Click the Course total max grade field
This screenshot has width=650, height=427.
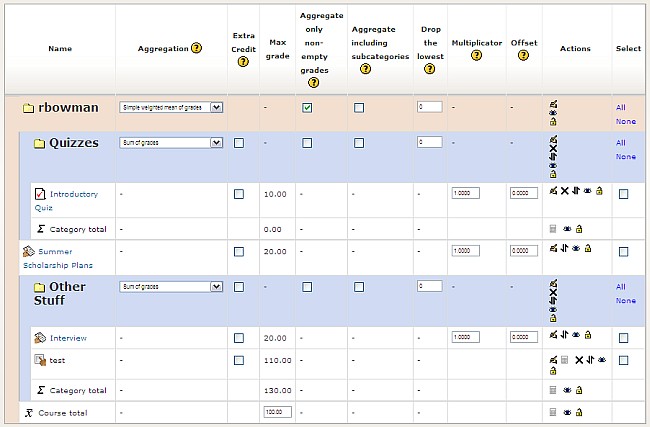click(275, 411)
